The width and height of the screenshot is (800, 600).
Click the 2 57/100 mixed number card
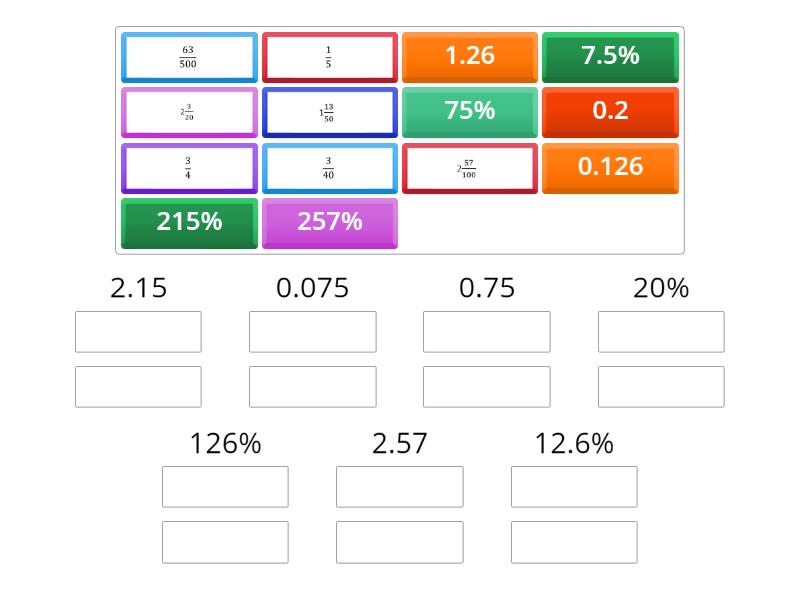(x=470, y=168)
